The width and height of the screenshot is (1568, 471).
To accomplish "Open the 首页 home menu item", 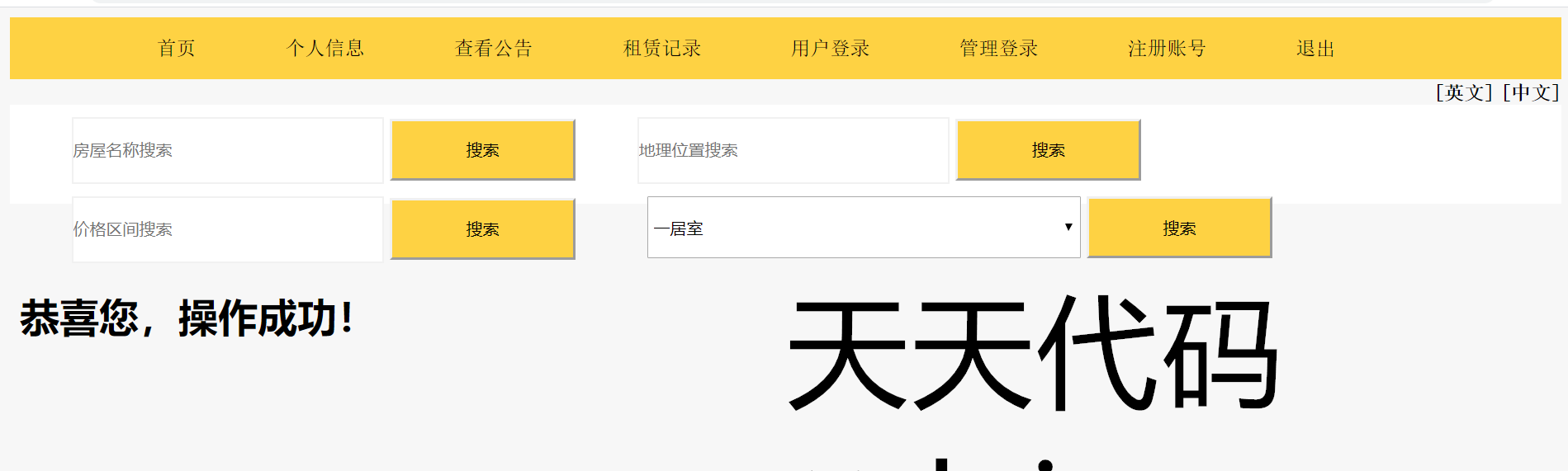I will coord(176,49).
